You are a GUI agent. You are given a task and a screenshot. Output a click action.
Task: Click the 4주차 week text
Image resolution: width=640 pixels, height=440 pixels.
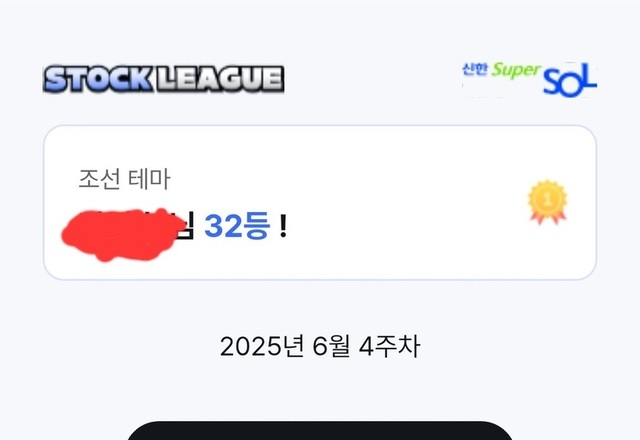coord(389,347)
